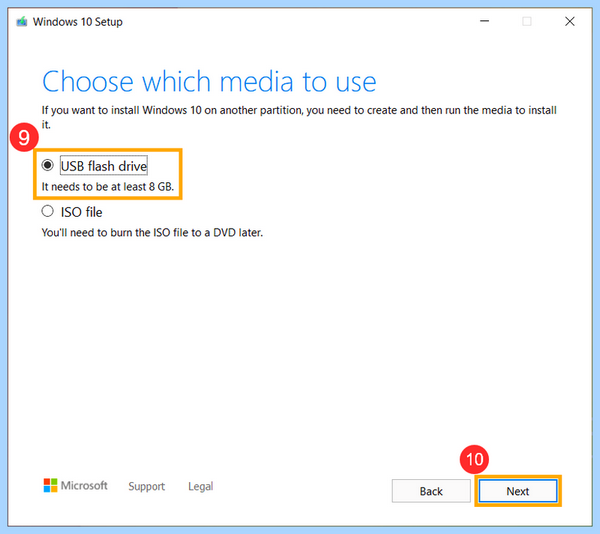The height and width of the screenshot is (534, 600).
Task: Open the Support link
Action: tap(147, 486)
